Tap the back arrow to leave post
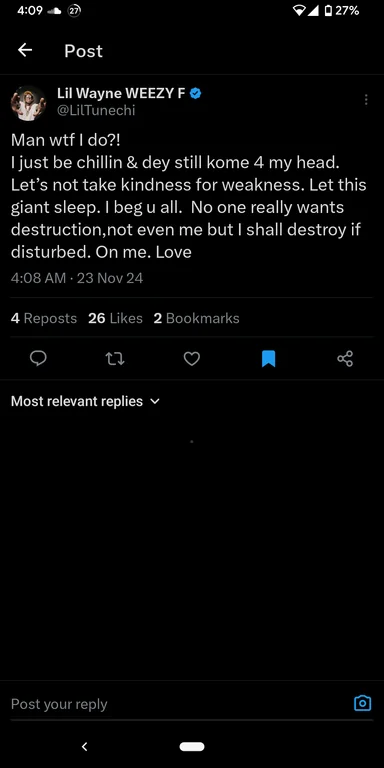Image resolution: width=384 pixels, height=768 pixels. click(x=25, y=50)
